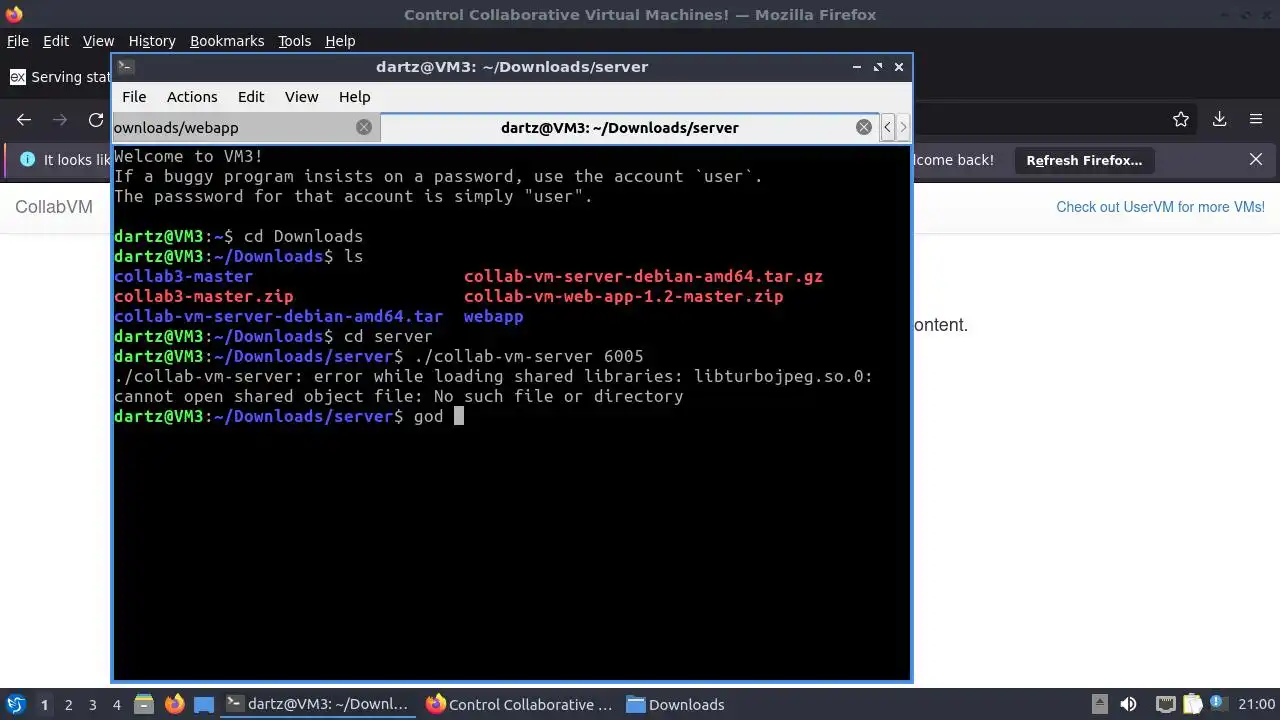Screen dimensions: 1280x720
Task: Open the network tray icon
Action: coord(1164,704)
